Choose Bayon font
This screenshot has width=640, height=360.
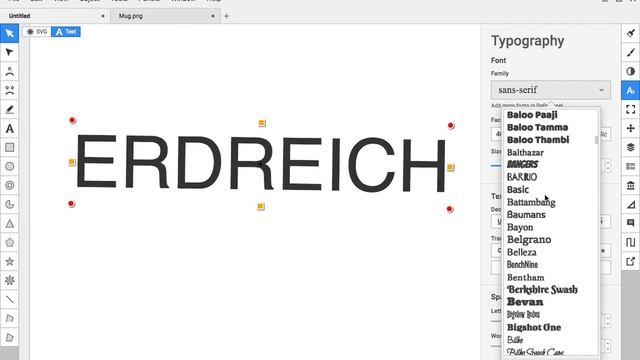pyautogui.click(x=520, y=227)
